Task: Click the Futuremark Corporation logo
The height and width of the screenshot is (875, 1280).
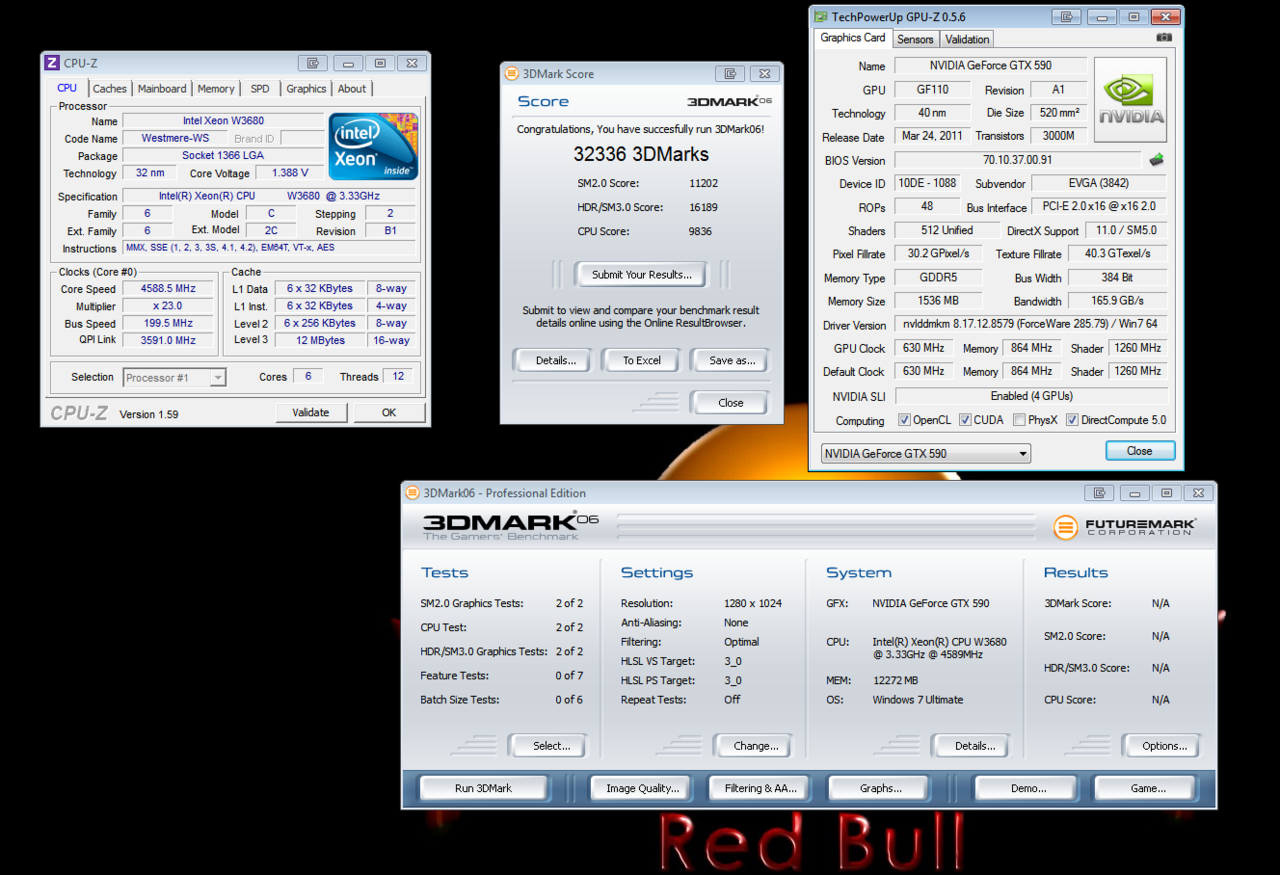Action: tap(1126, 526)
